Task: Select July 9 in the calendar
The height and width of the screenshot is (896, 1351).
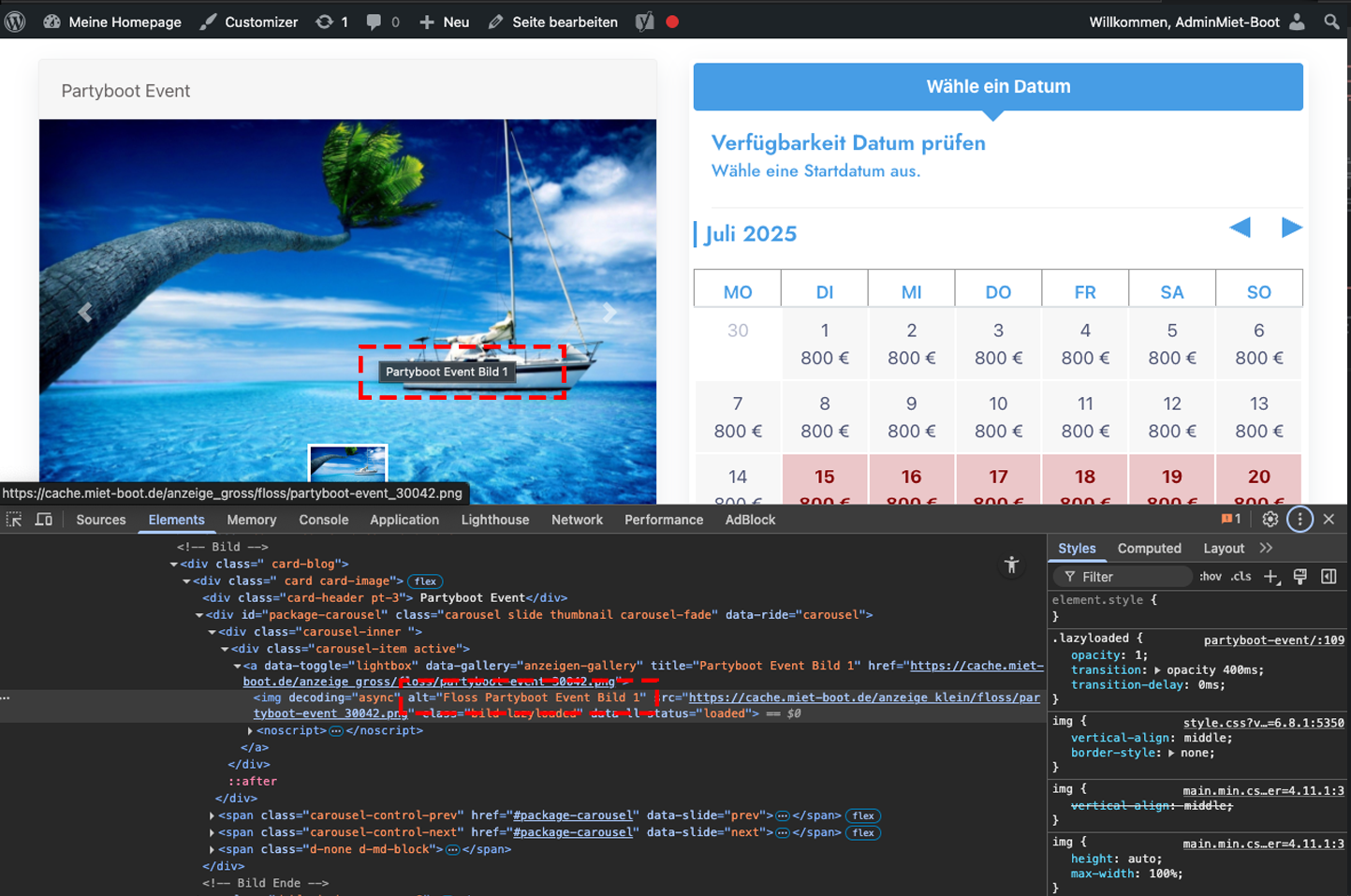Action: (x=911, y=417)
